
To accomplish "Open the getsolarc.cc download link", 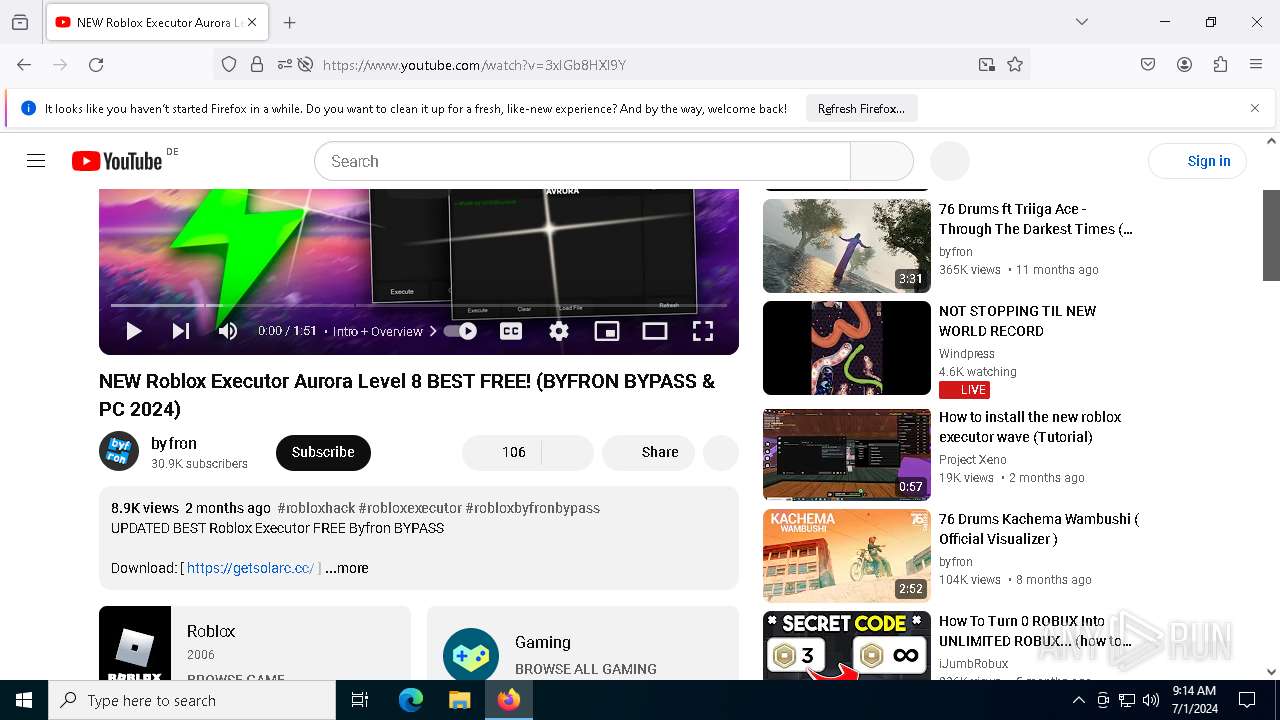I will point(250,568).
